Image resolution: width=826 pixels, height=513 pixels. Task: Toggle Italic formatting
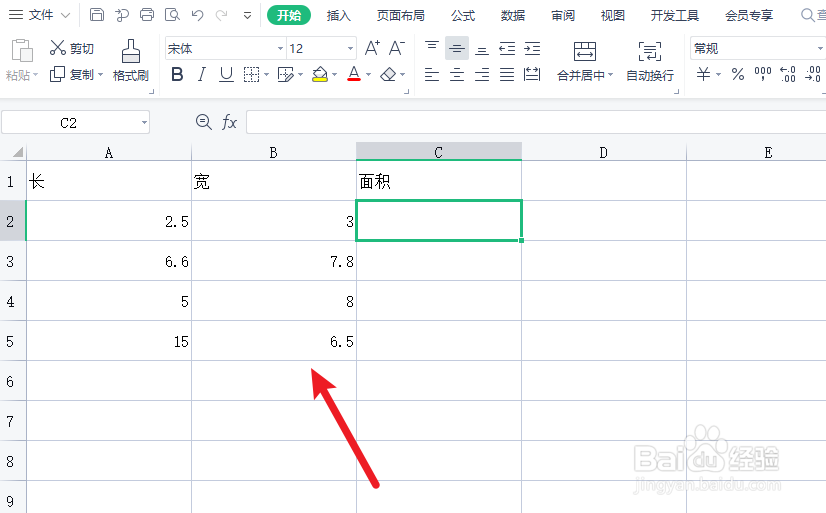click(201, 75)
